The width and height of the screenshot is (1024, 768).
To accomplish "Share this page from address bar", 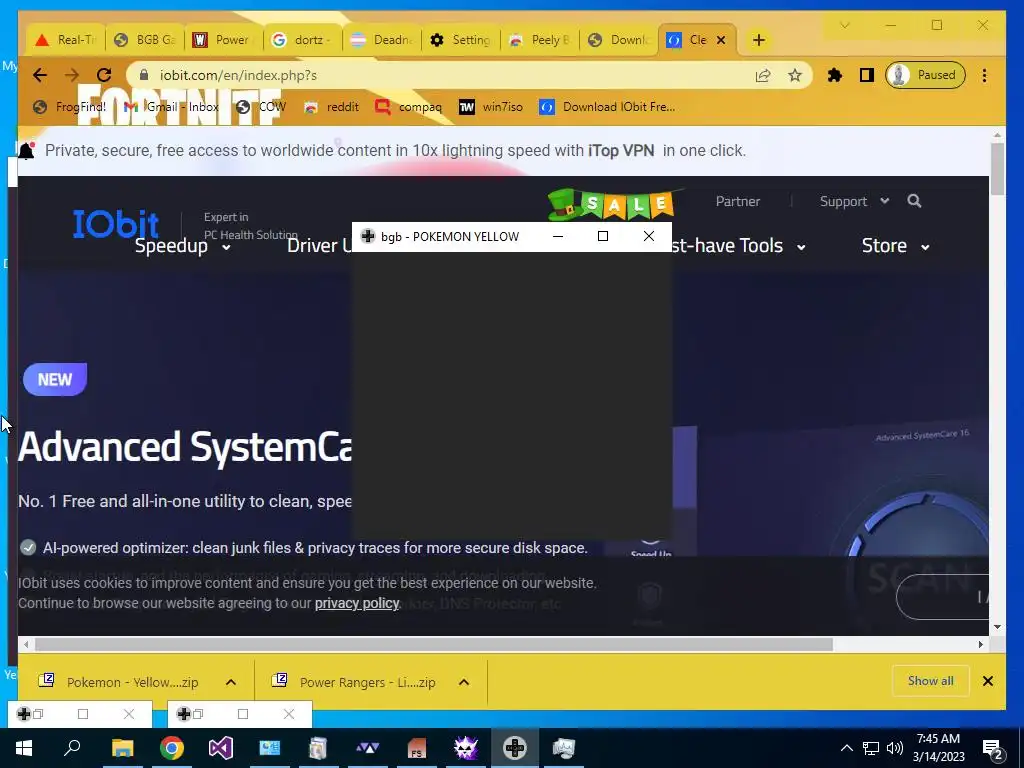I will pos(763,75).
